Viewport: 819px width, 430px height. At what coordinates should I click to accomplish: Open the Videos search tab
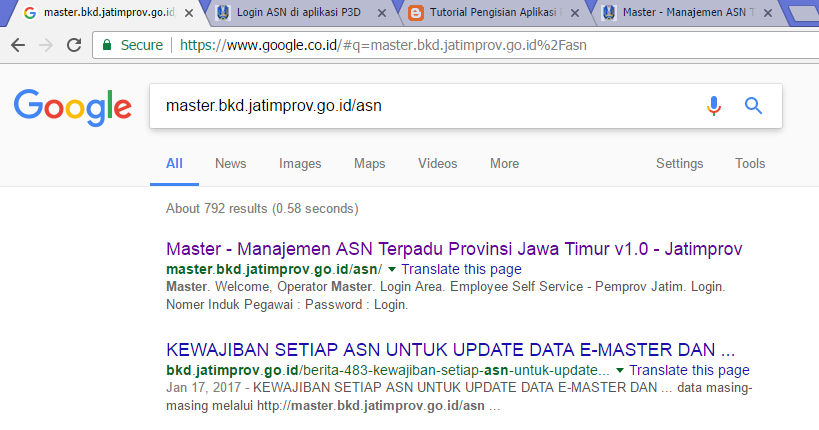[x=437, y=164]
